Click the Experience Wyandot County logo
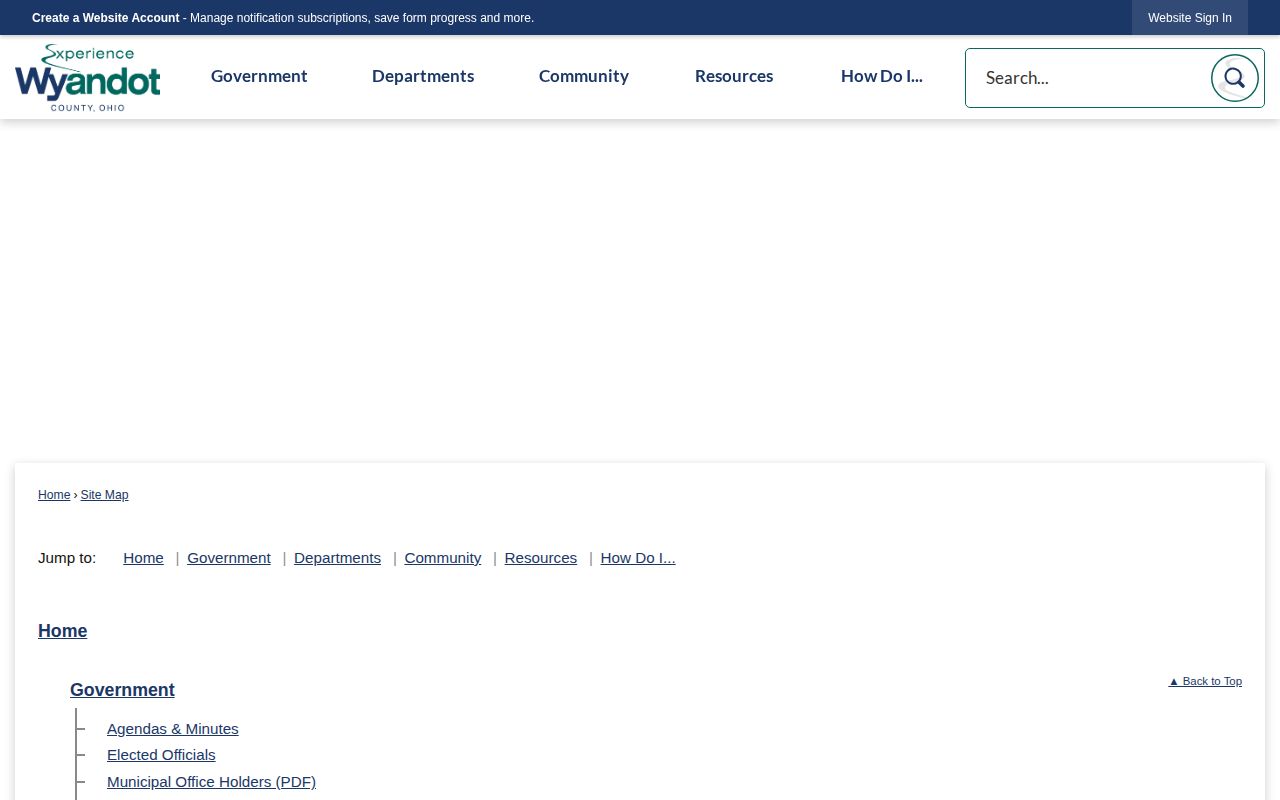1280x800 pixels. pyautogui.click(x=88, y=78)
